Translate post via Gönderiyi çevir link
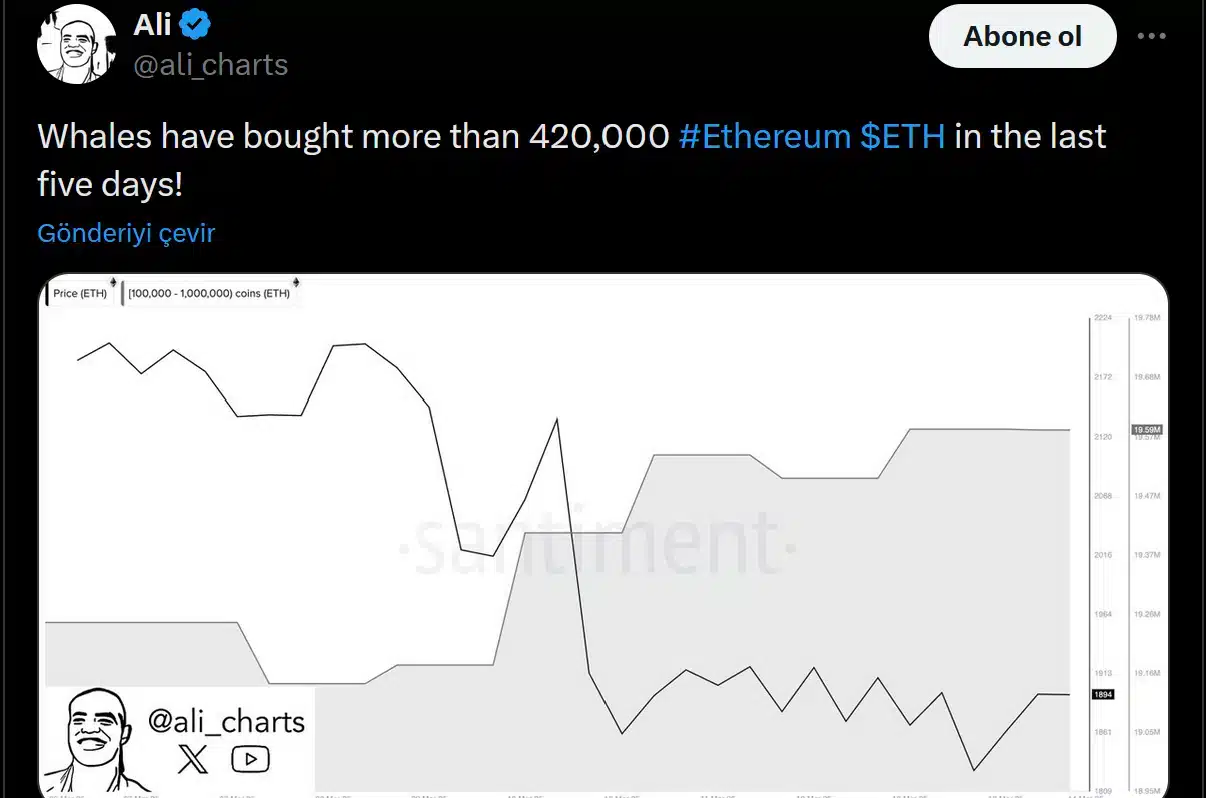The height and width of the screenshot is (798, 1206). 126,233
